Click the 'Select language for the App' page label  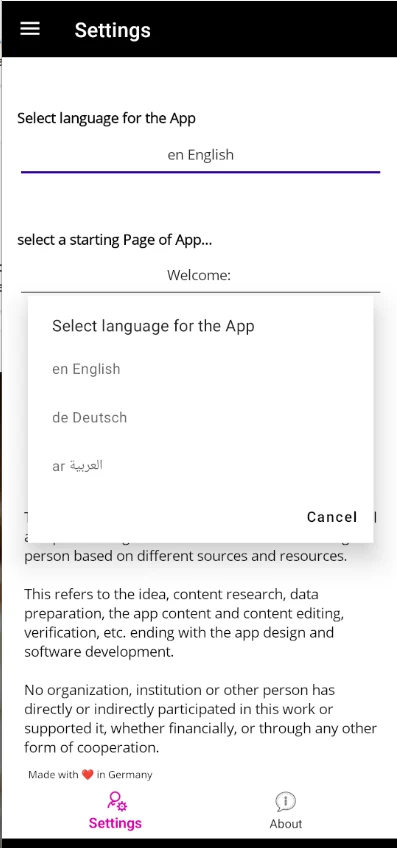(107, 118)
